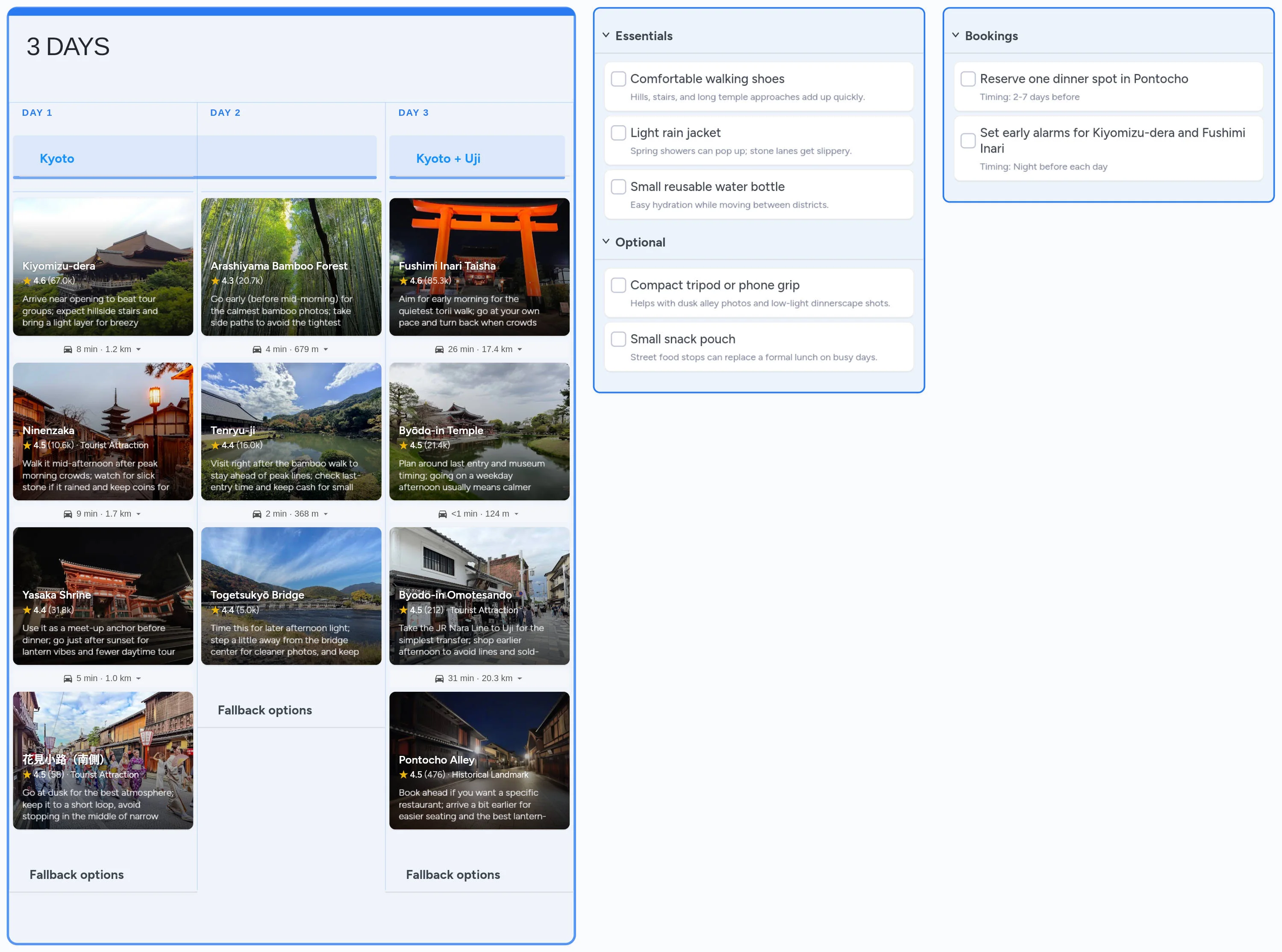Select the Kyoto tab under Day 1
This screenshot has width=1282, height=952.
click(57, 159)
